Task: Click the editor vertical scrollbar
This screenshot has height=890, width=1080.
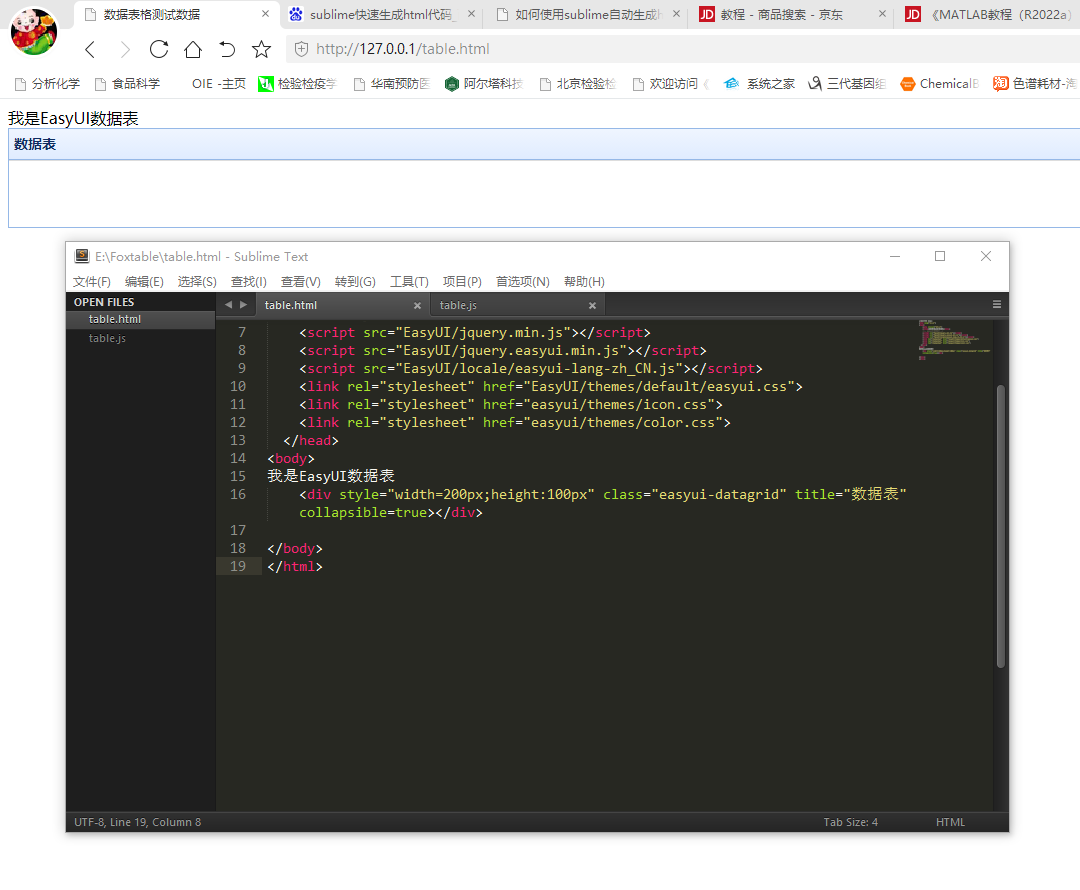Action: coord(1001,526)
